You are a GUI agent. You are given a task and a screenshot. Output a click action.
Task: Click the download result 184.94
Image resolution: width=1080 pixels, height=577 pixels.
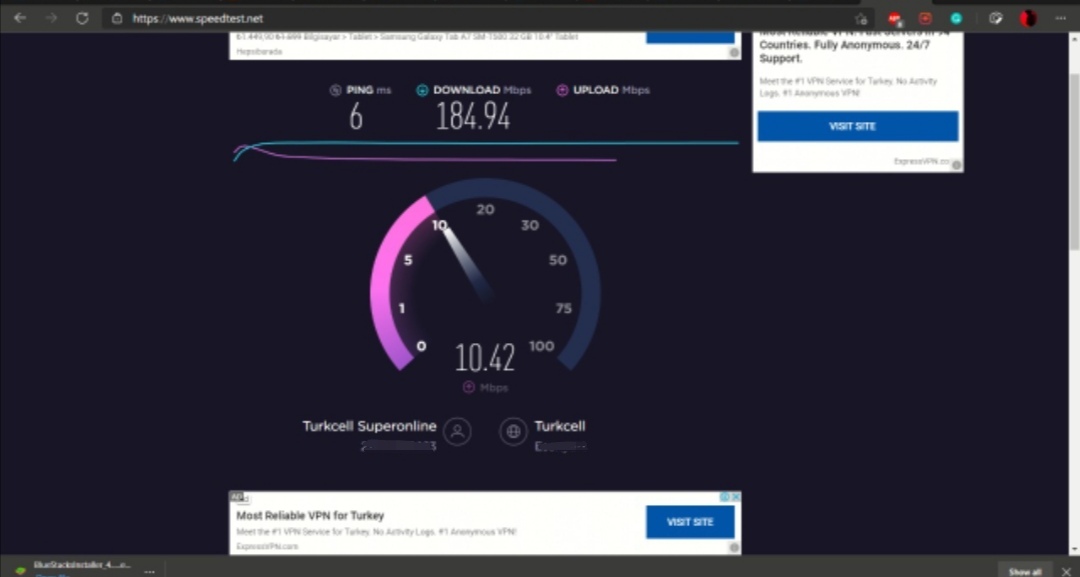pyautogui.click(x=473, y=117)
